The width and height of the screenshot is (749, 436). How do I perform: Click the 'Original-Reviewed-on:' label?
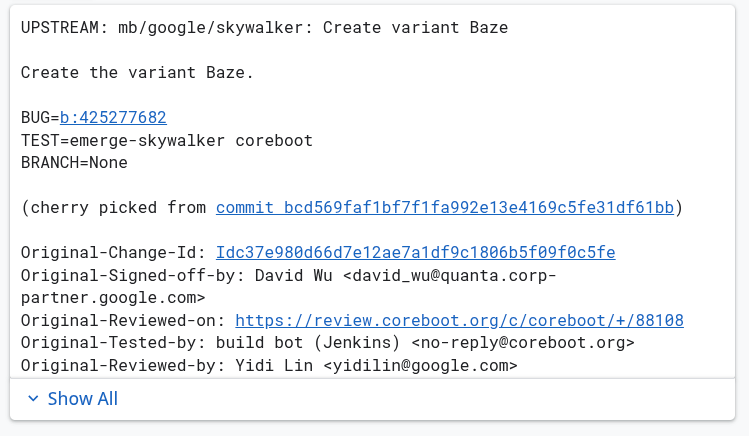coord(123,320)
